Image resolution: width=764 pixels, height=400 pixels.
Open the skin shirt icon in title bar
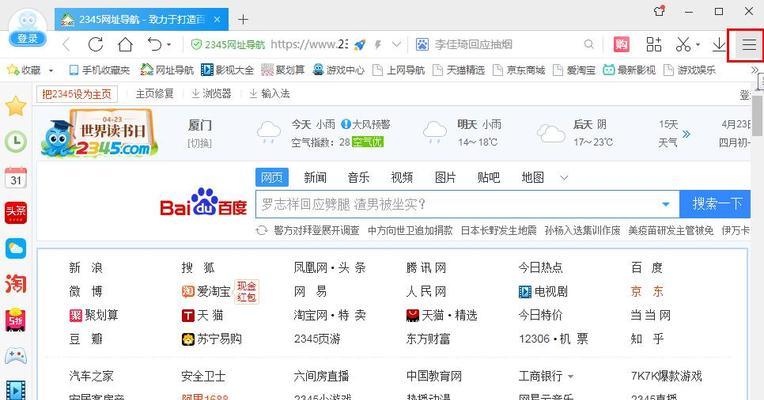point(659,11)
